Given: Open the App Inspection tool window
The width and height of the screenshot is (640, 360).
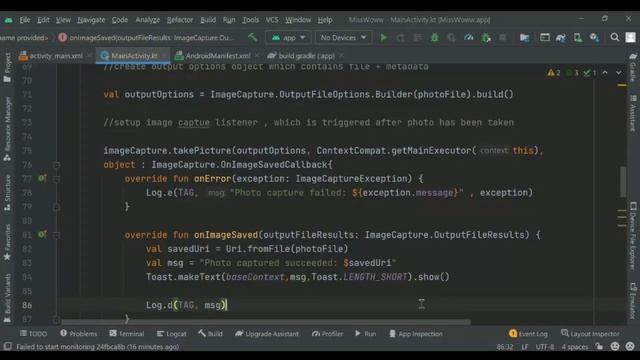Looking at the screenshot, I should tap(416, 333).
